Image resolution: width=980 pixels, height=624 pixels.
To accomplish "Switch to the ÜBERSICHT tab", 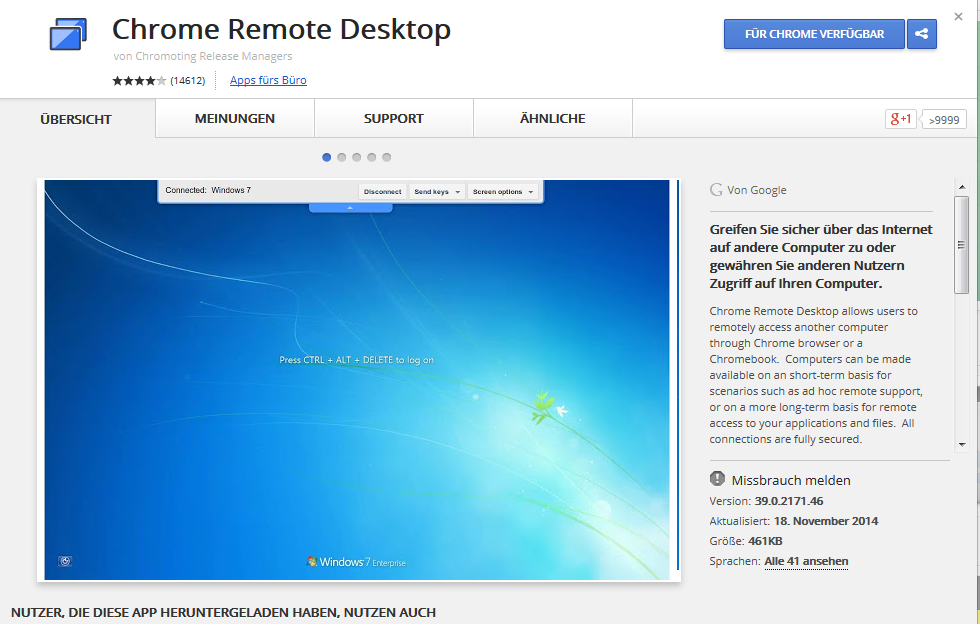I will (x=76, y=119).
